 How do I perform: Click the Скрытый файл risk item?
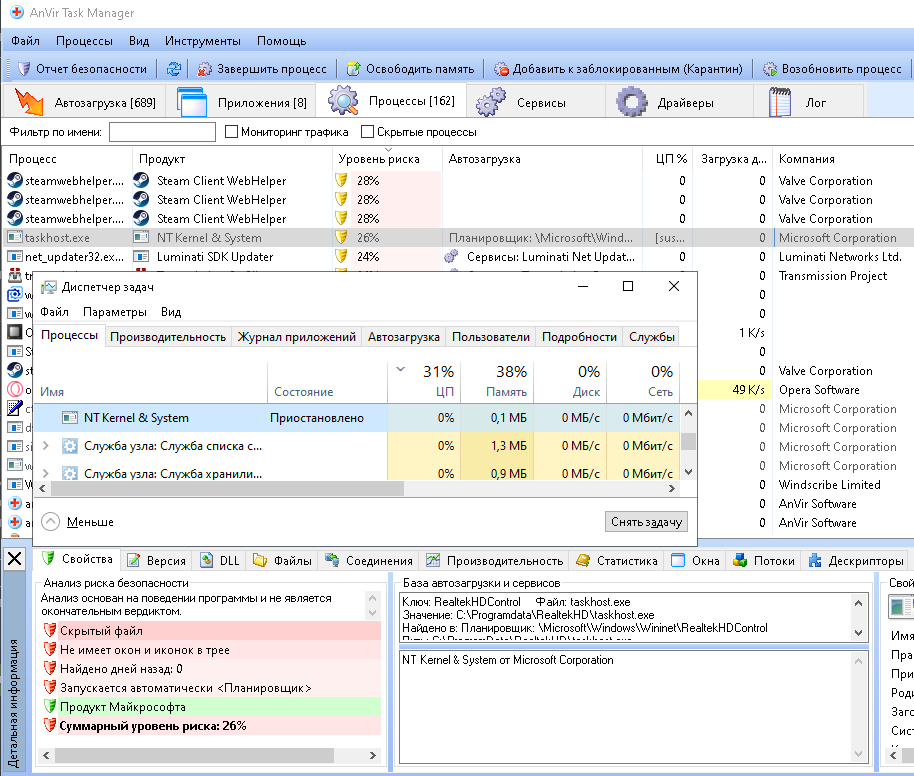(x=212, y=630)
